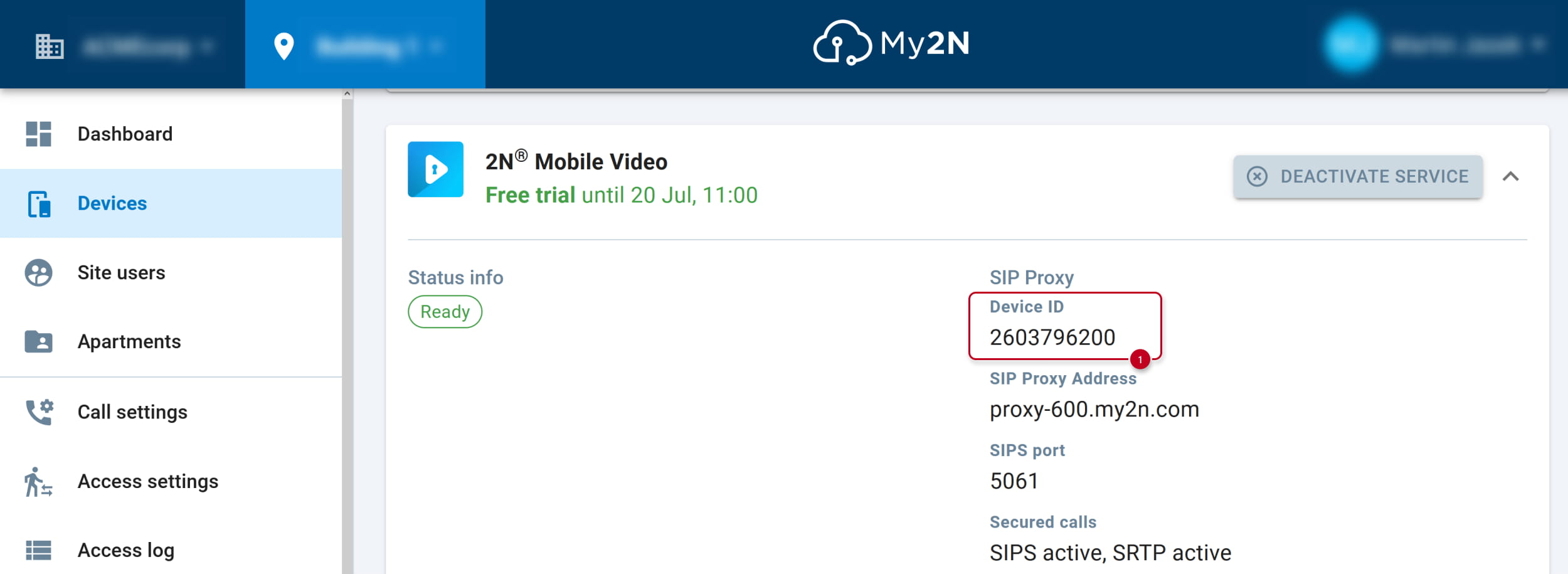Viewport: 1568px width, 574px height.
Task: Click the 'Free trial until 20 Jul' text
Action: pyautogui.click(x=622, y=195)
